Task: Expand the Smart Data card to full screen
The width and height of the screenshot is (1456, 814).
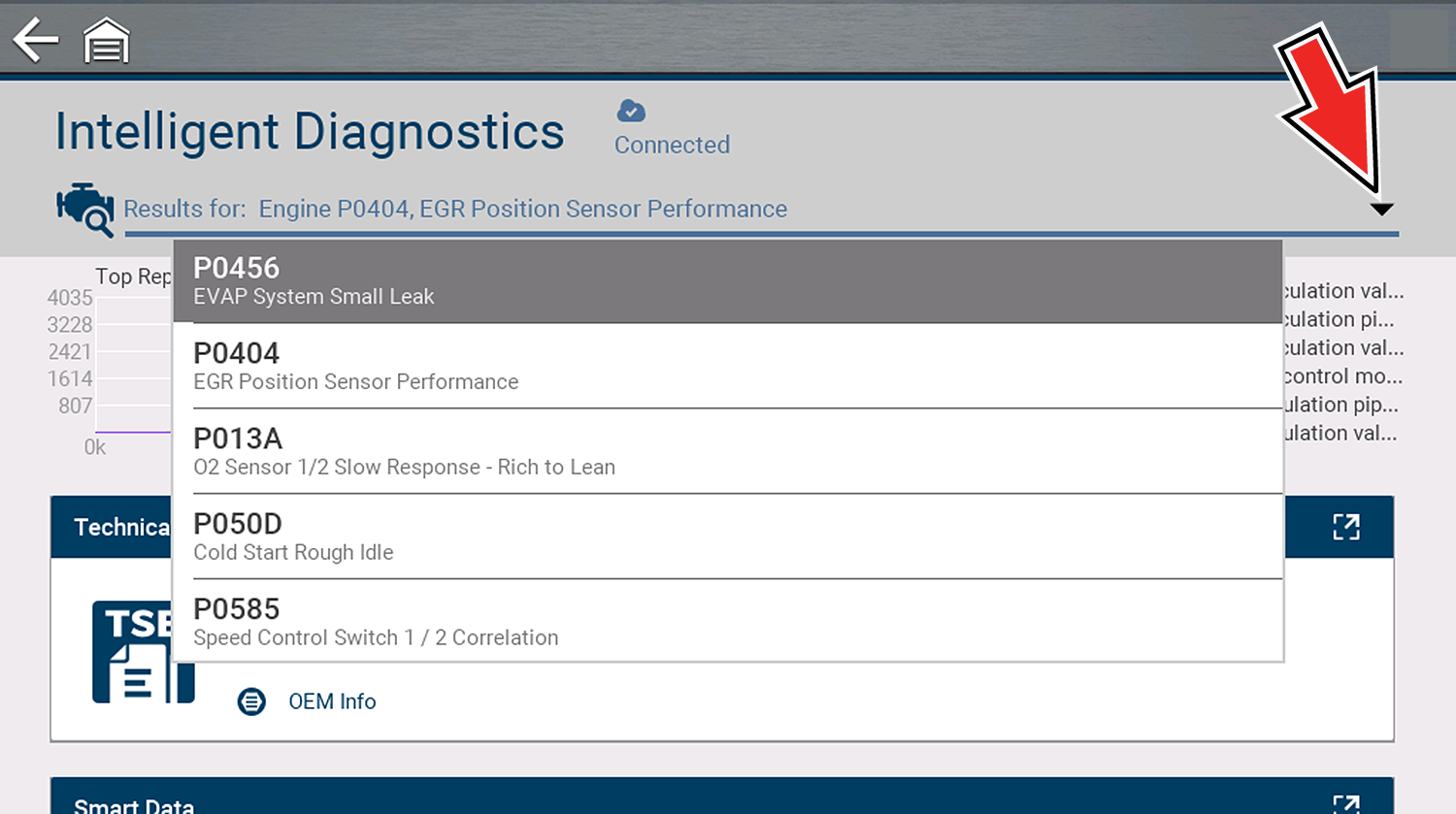Action: [x=1345, y=804]
